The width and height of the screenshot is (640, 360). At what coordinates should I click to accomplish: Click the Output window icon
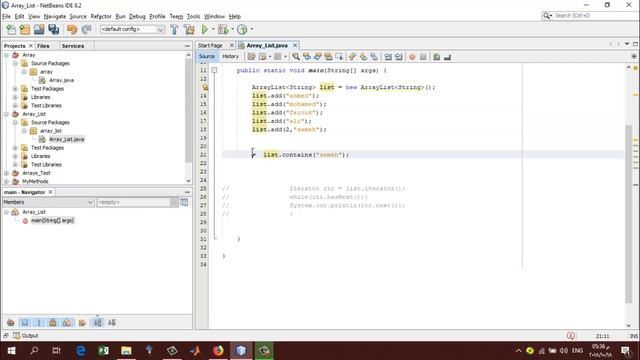16,336
